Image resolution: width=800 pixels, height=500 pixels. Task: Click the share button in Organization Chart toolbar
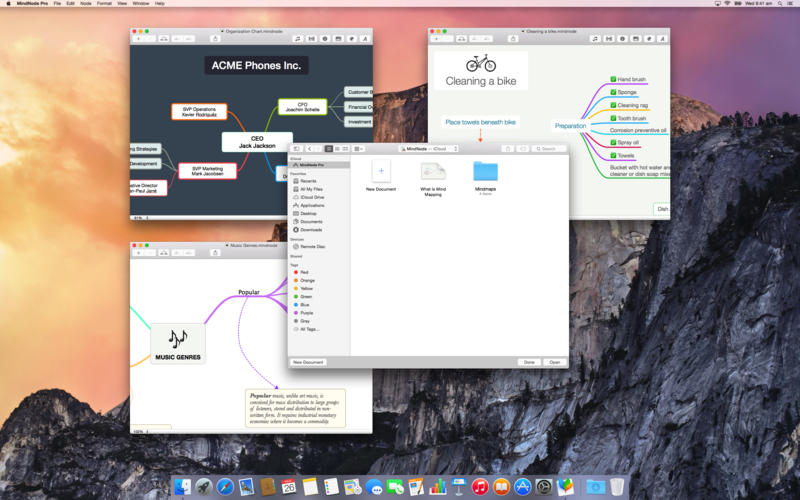[216, 38]
